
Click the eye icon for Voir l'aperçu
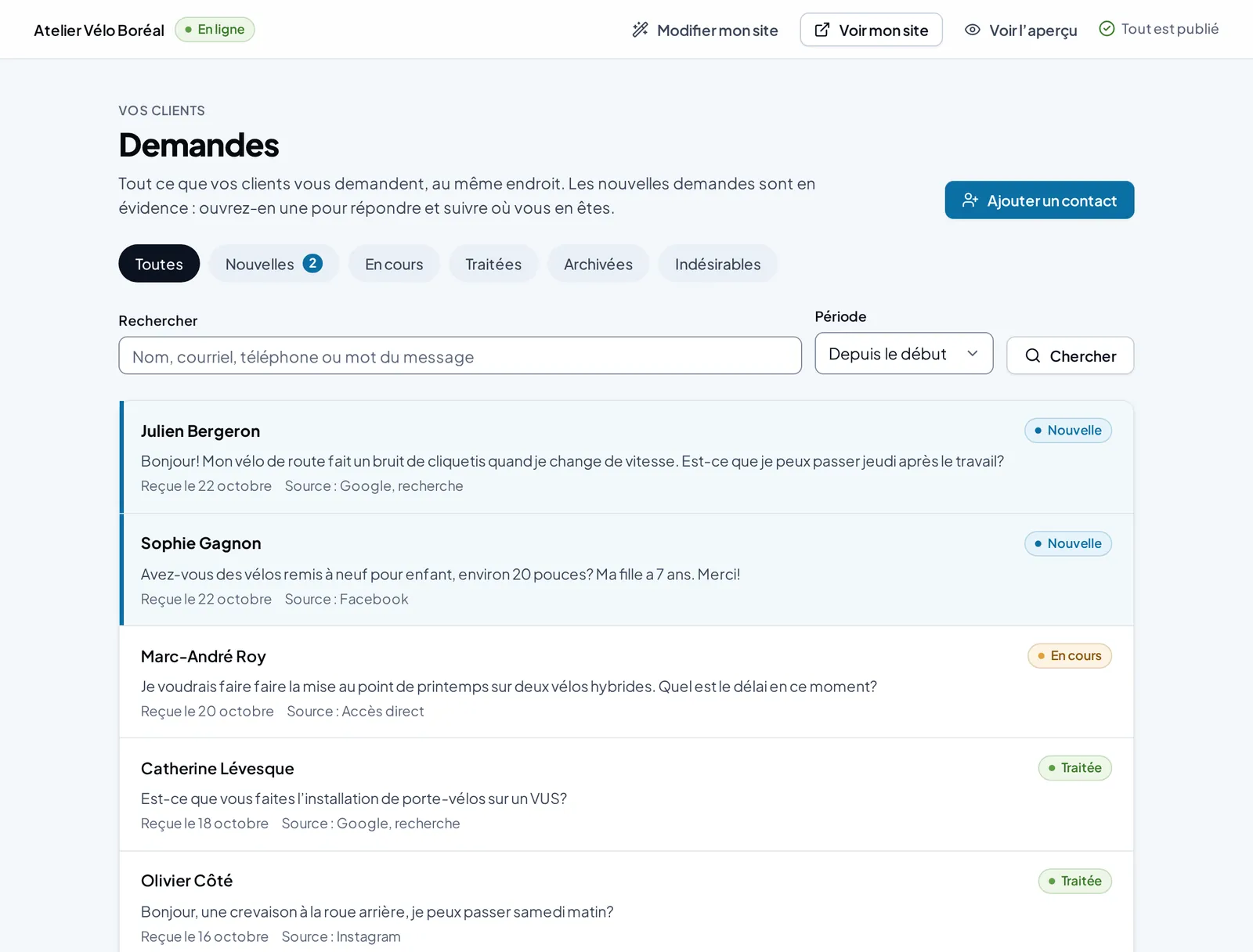click(x=973, y=30)
